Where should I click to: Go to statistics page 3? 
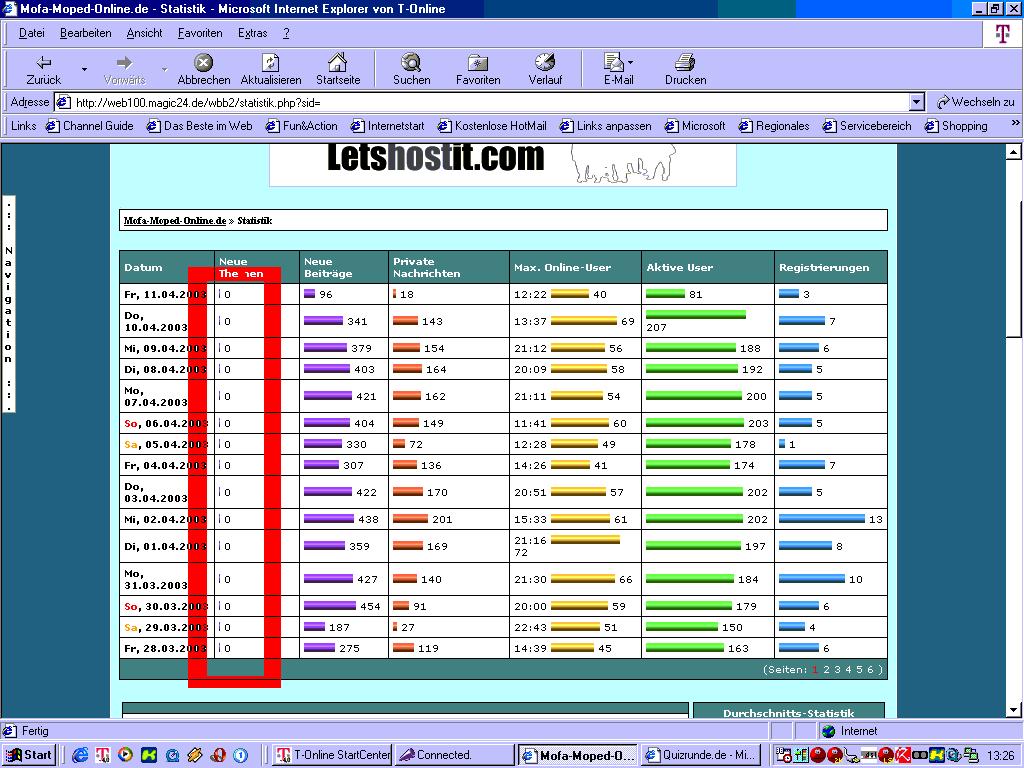836,669
